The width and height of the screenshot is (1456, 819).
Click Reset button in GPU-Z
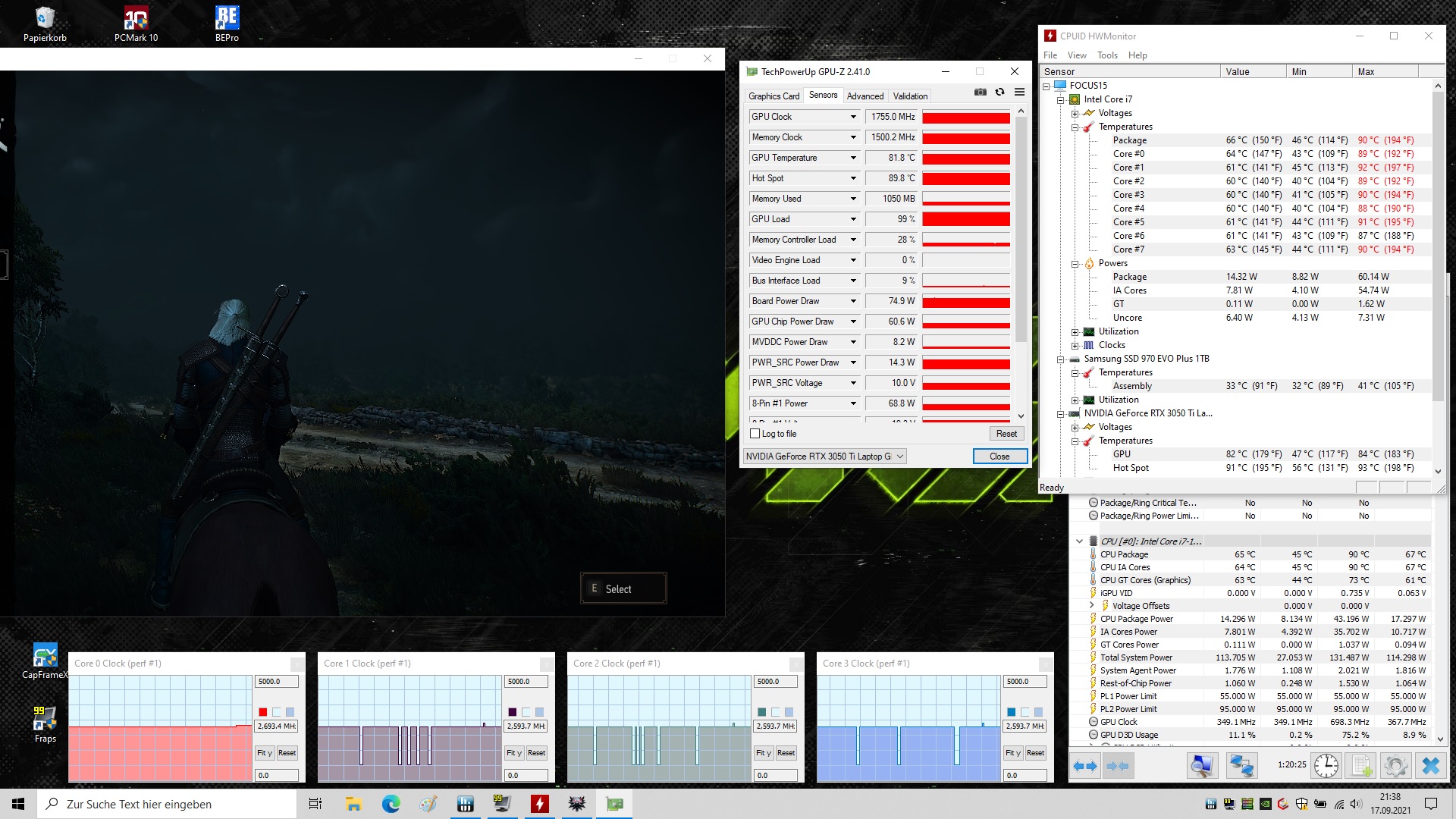(x=1006, y=434)
